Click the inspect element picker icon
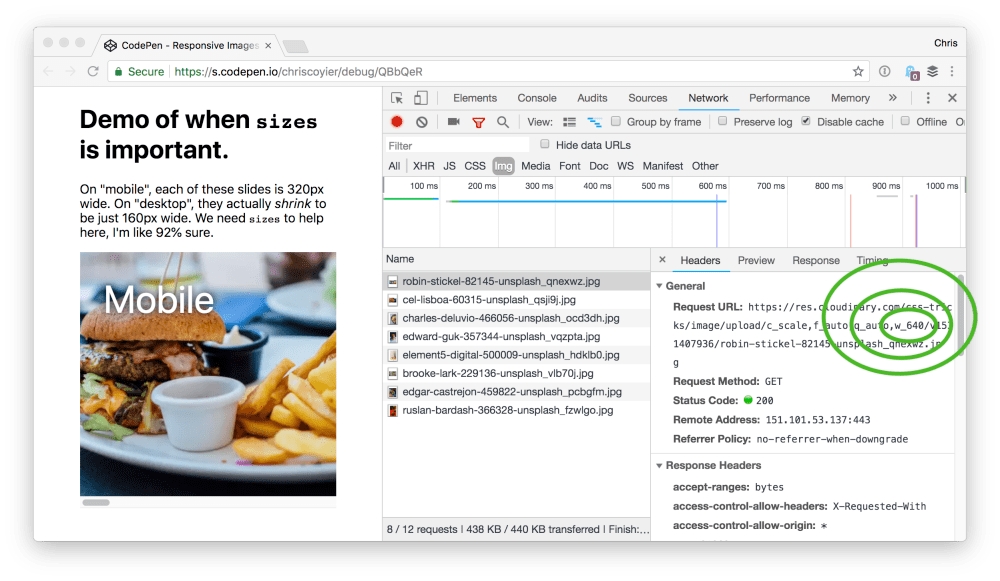1000x581 pixels. (397, 98)
